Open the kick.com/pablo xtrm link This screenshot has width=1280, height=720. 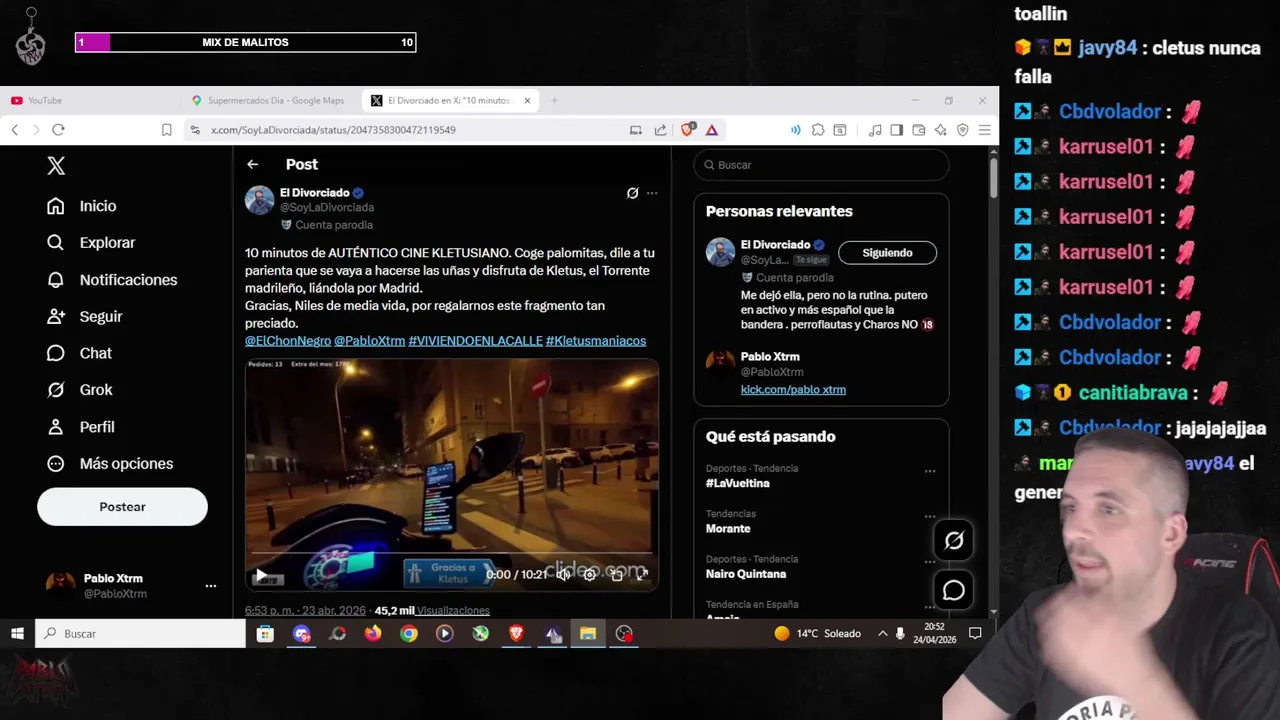pyautogui.click(x=793, y=390)
